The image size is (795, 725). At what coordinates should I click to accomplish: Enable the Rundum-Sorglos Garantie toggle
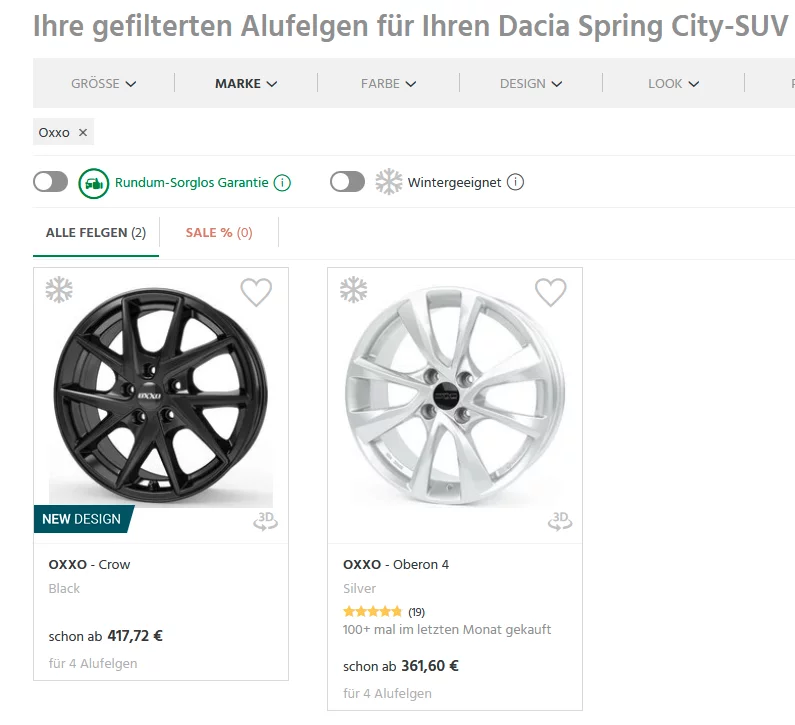(51, 182)
